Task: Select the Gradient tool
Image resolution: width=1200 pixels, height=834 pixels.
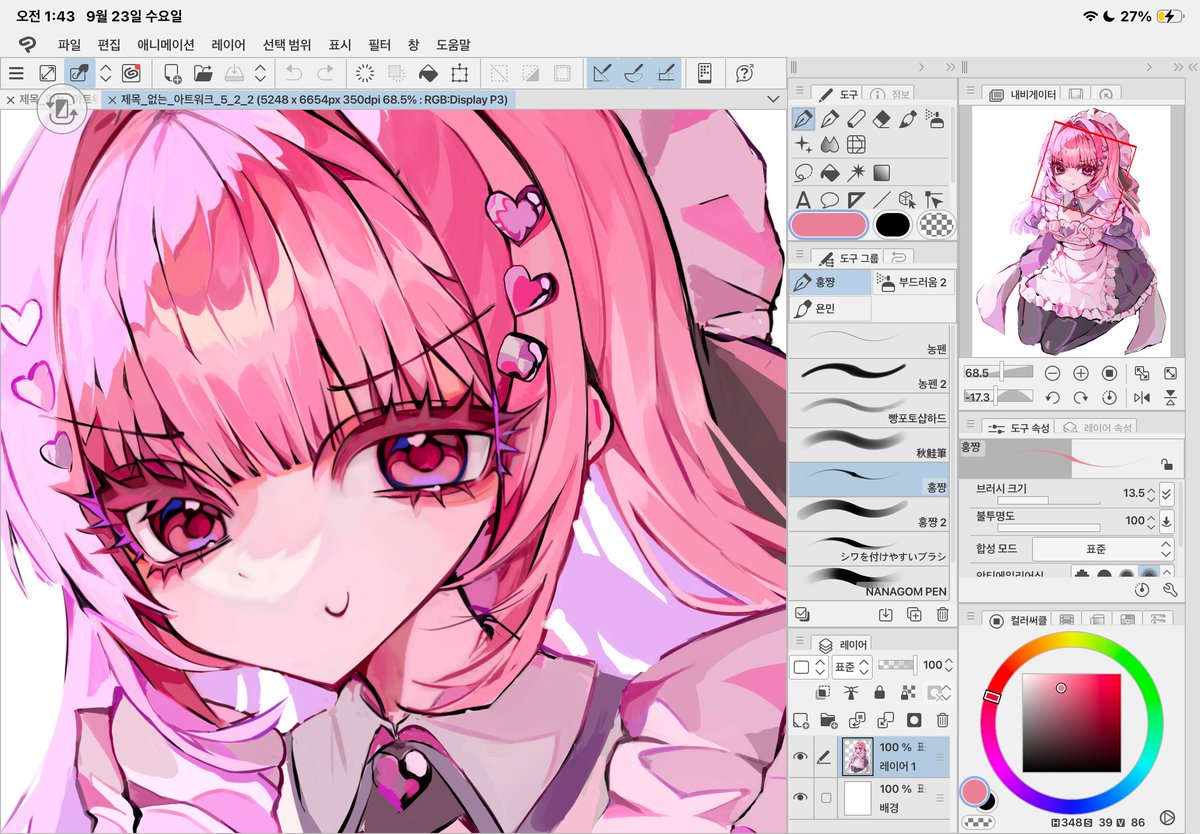Action: pyautogui.click(x=881, y=172)
